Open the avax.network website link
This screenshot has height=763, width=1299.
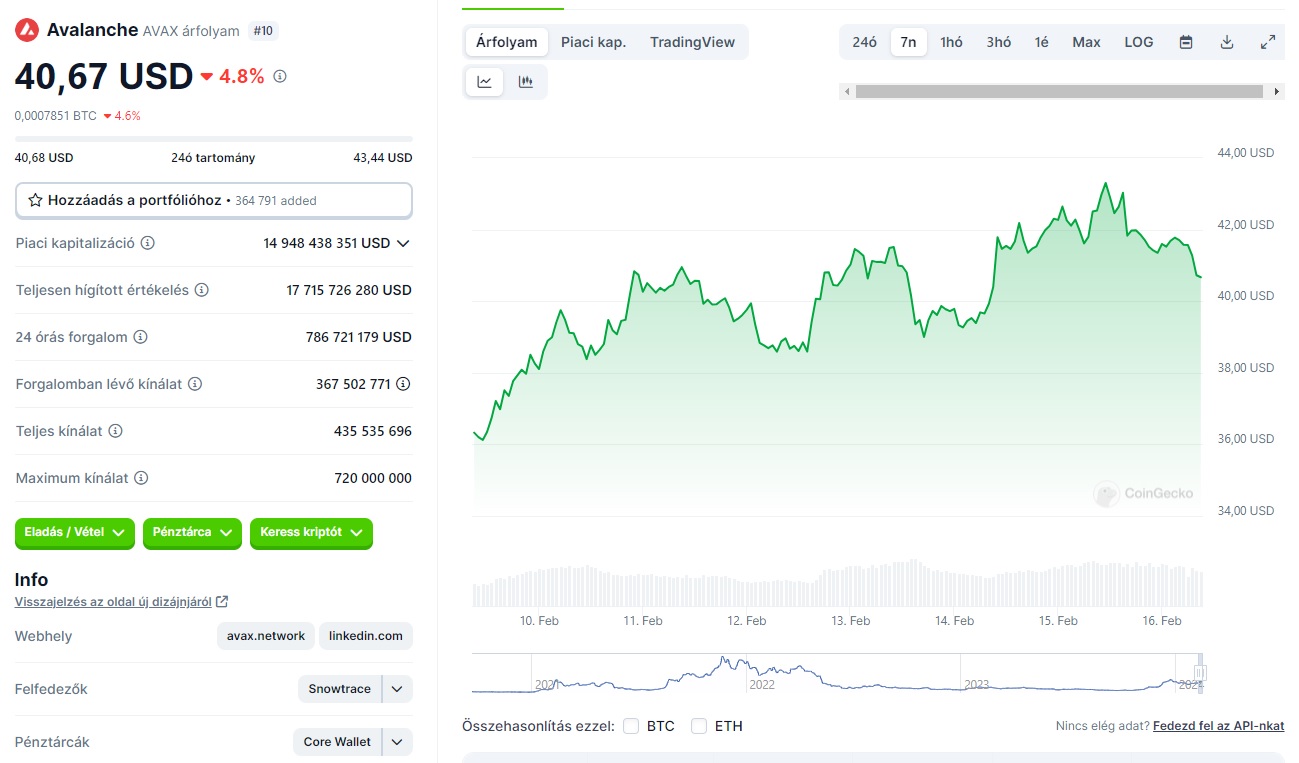click(266, 636)
